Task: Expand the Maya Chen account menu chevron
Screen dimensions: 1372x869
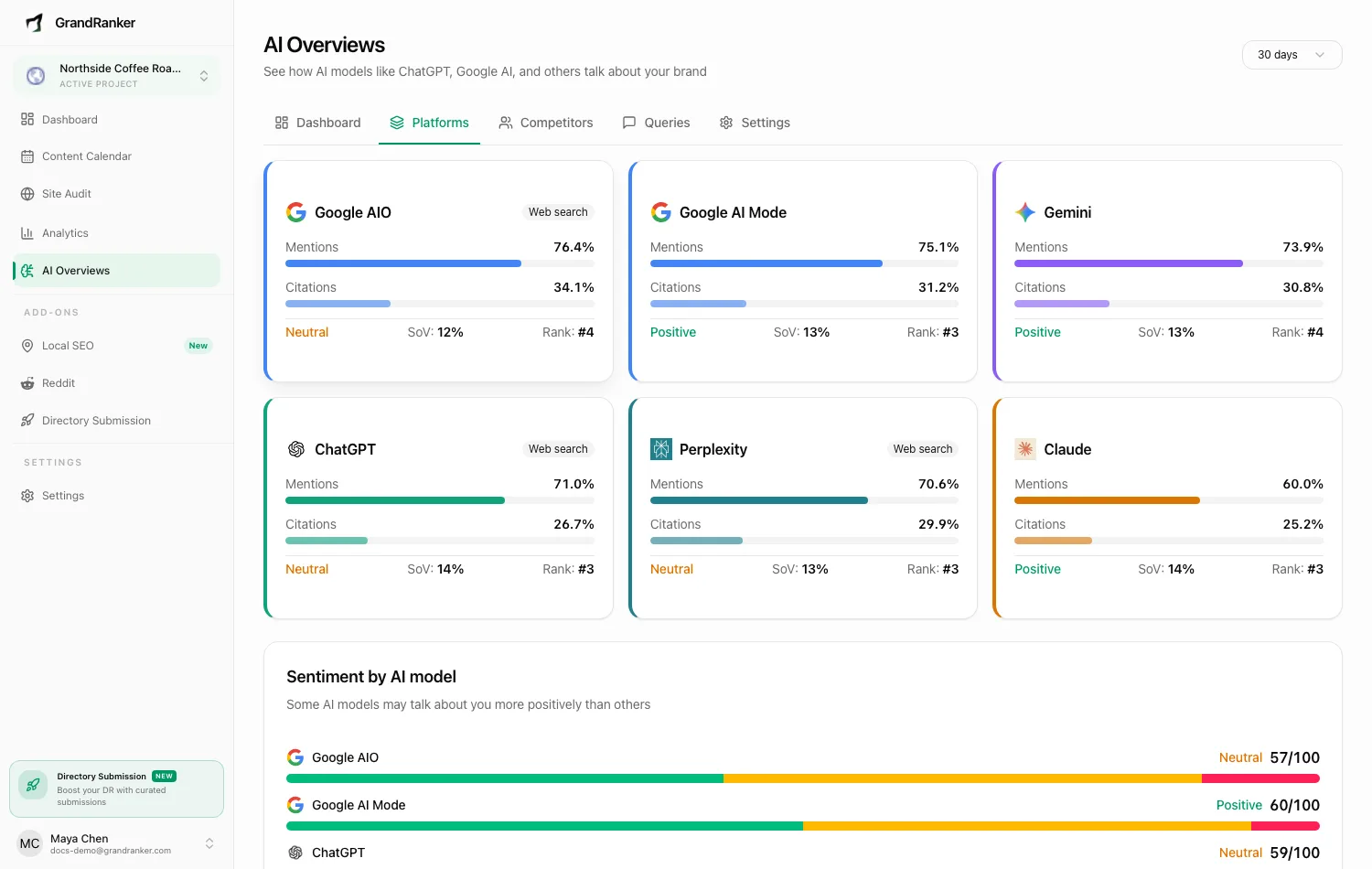Action: pos(209,843)
